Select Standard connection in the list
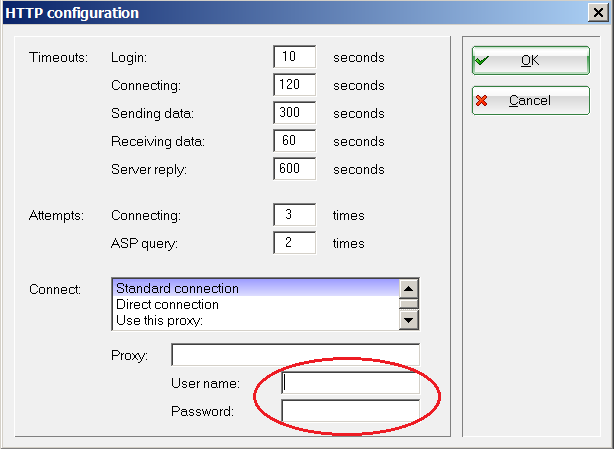Viewport: 614px width, 449px height. point(256,289)
